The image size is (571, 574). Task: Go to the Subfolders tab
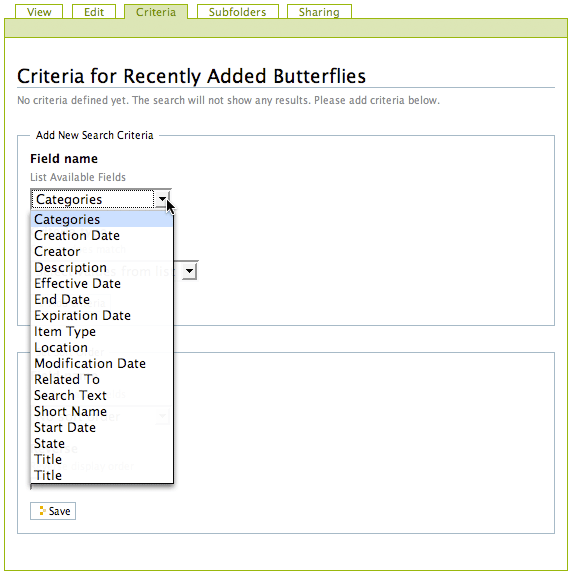coord(238,12)
